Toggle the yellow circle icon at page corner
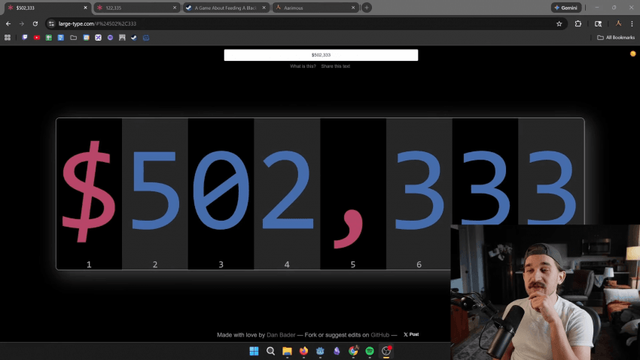This screenshot has height=360, width=640. click(633, 54)
